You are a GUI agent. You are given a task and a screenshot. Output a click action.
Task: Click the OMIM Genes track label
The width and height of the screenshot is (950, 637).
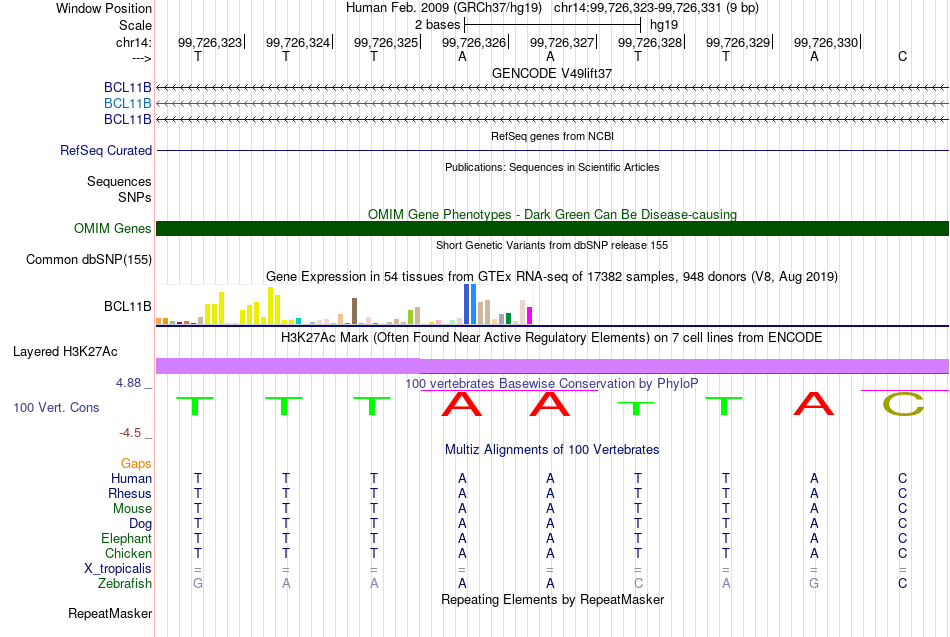tap(112, 228)
